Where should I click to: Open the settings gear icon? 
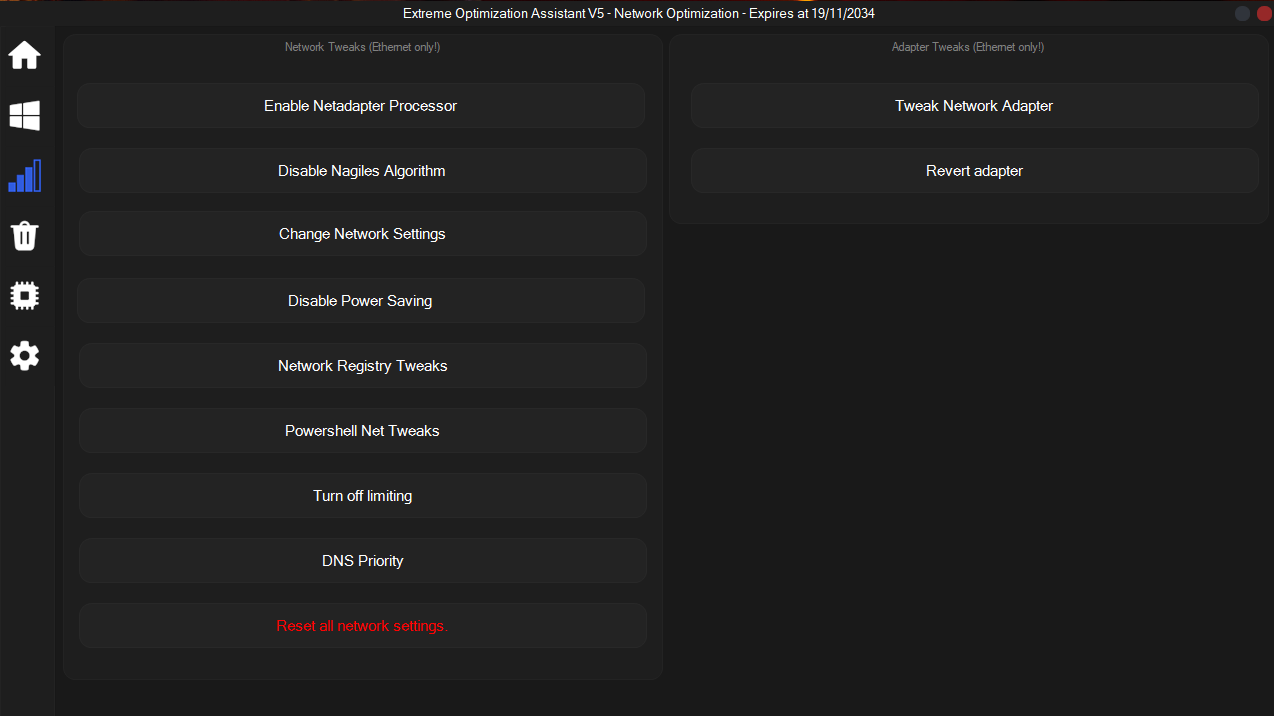coord(25,355)
